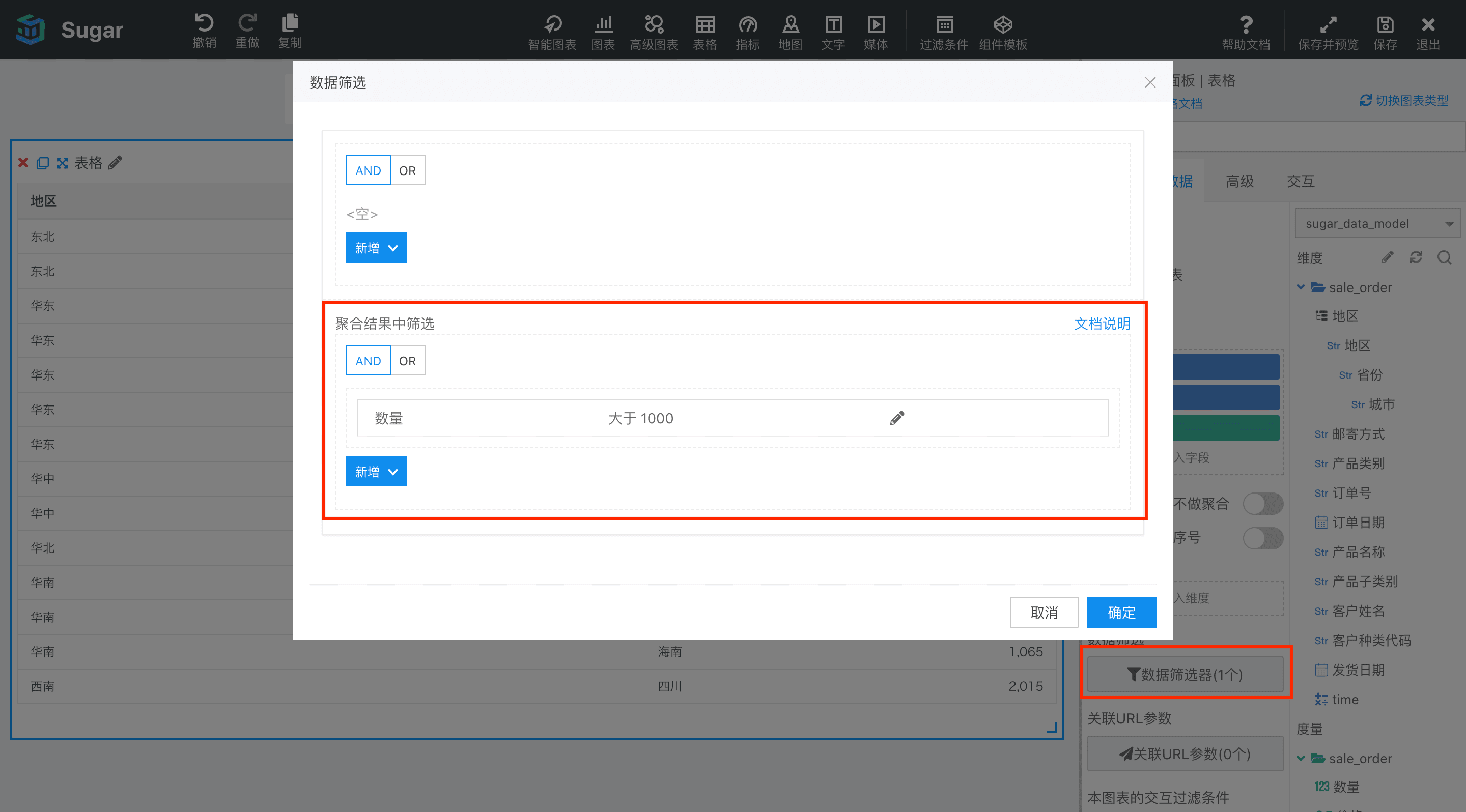Screen dimensions: 1466x812
Task: Edit the table title with pencil icon
Action: [x=116, y=163]
